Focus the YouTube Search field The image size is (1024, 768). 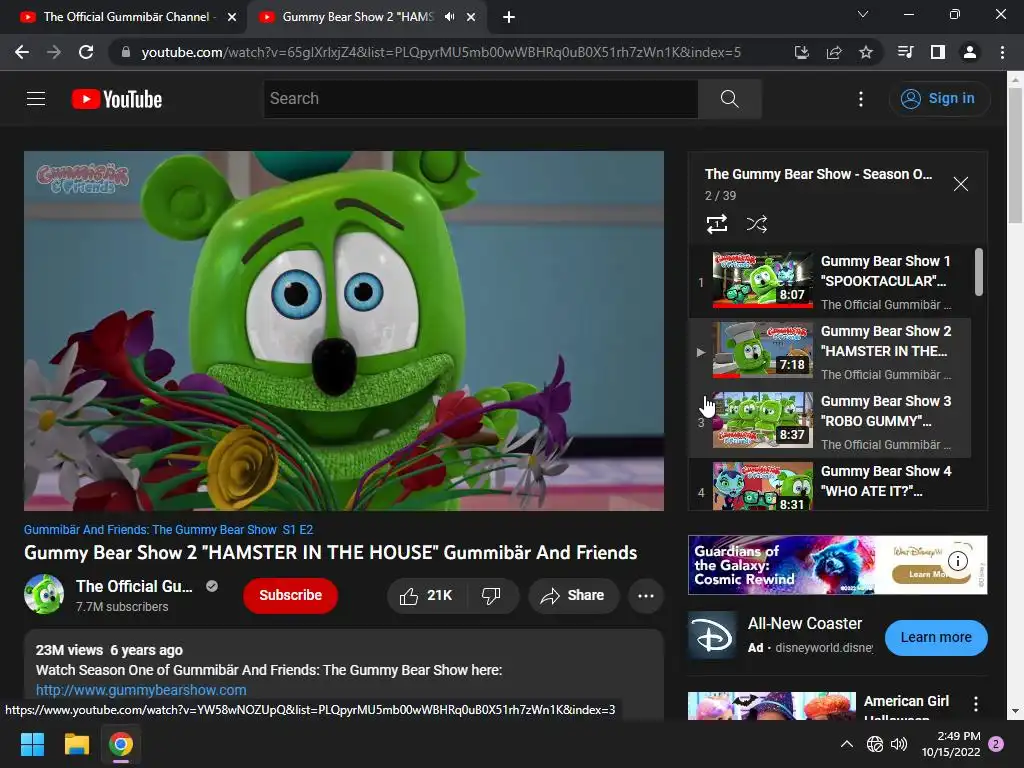pyautogui.click(x=481, y=99)
